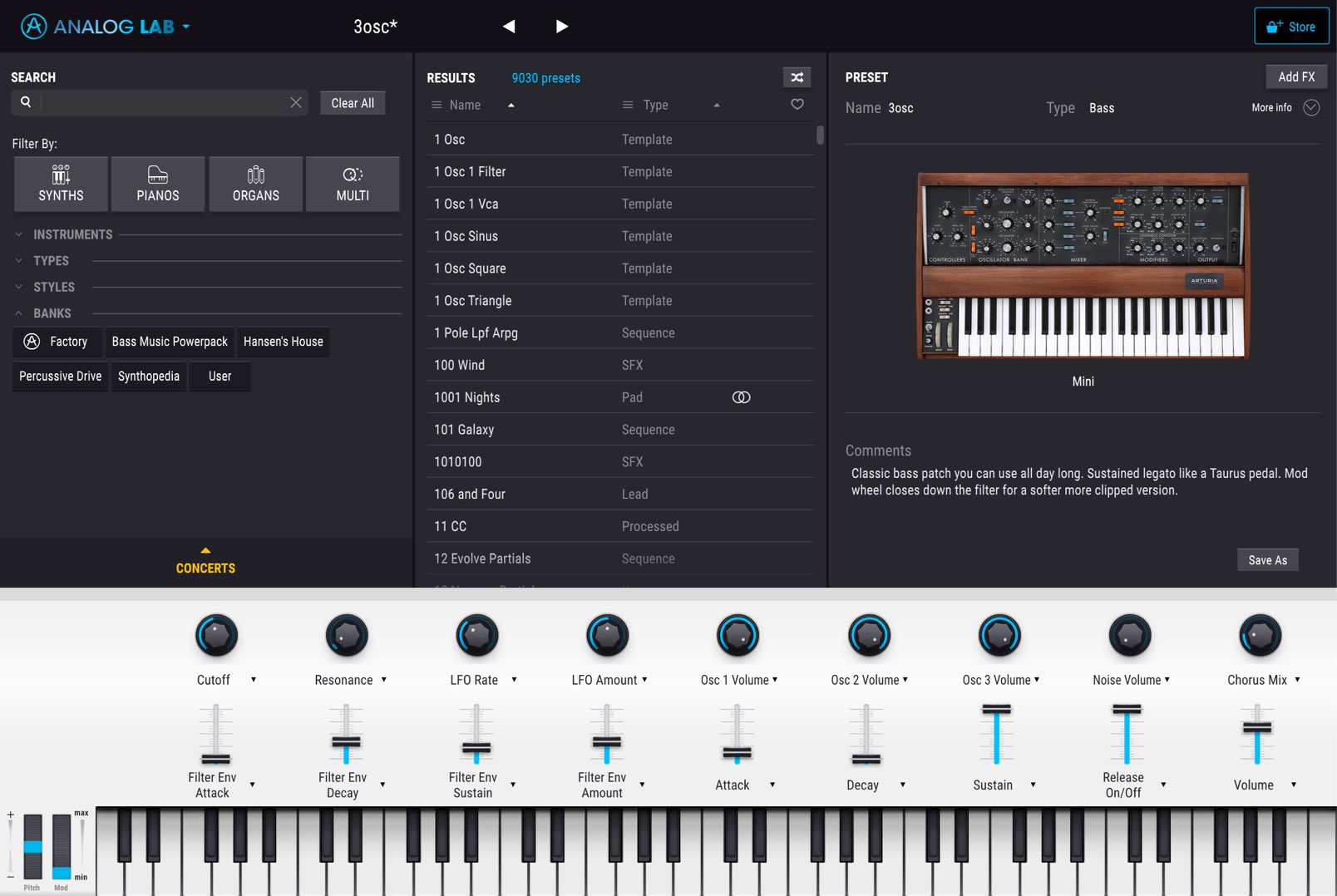Click the heart favorites filter icon

point(797,105)
